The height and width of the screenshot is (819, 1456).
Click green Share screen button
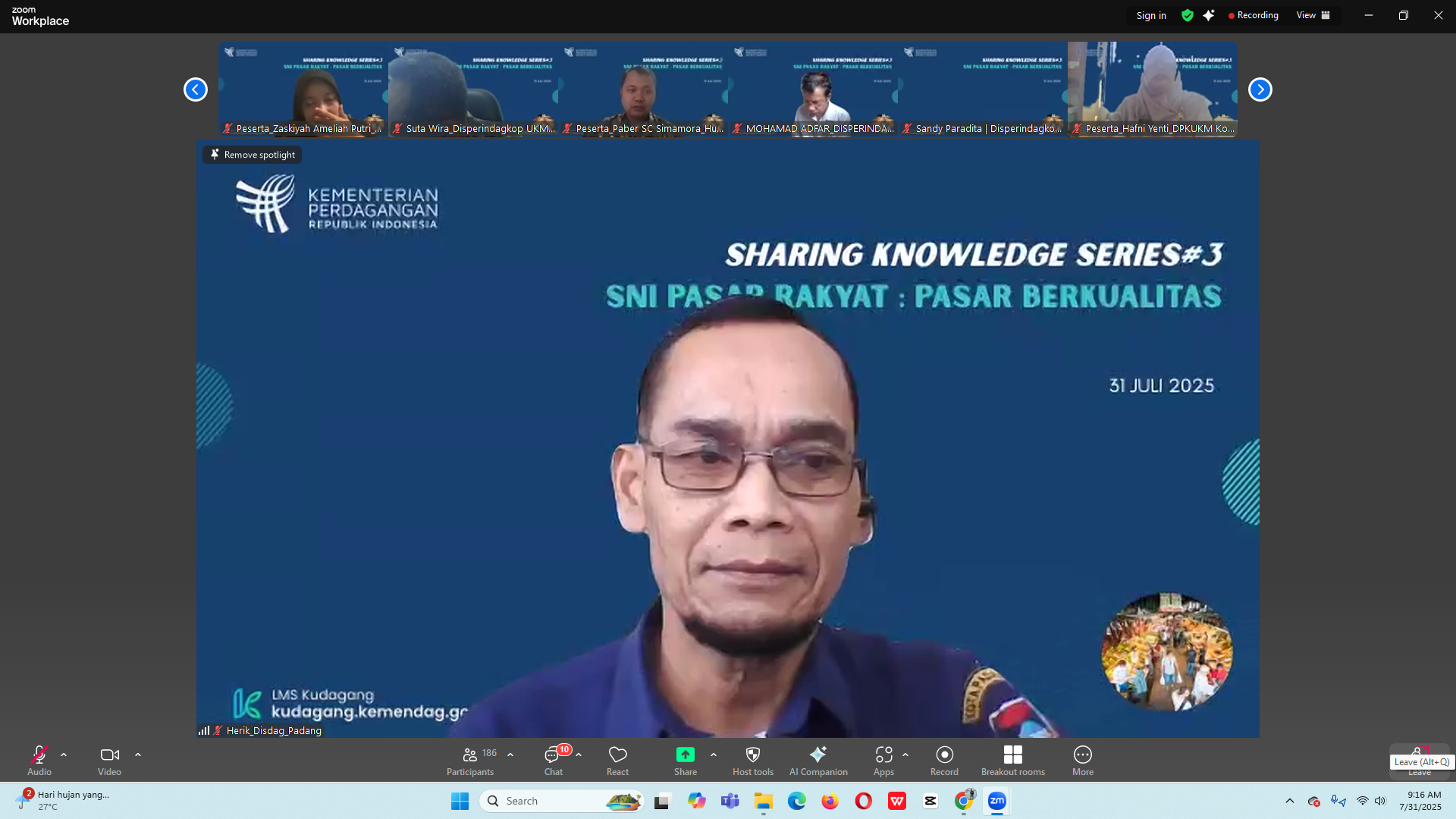point(686,761)
